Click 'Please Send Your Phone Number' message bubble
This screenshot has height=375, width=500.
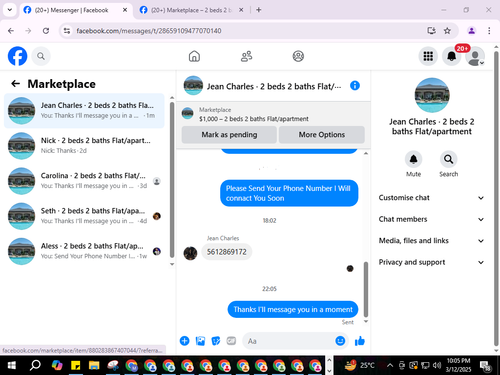[289, 193]
